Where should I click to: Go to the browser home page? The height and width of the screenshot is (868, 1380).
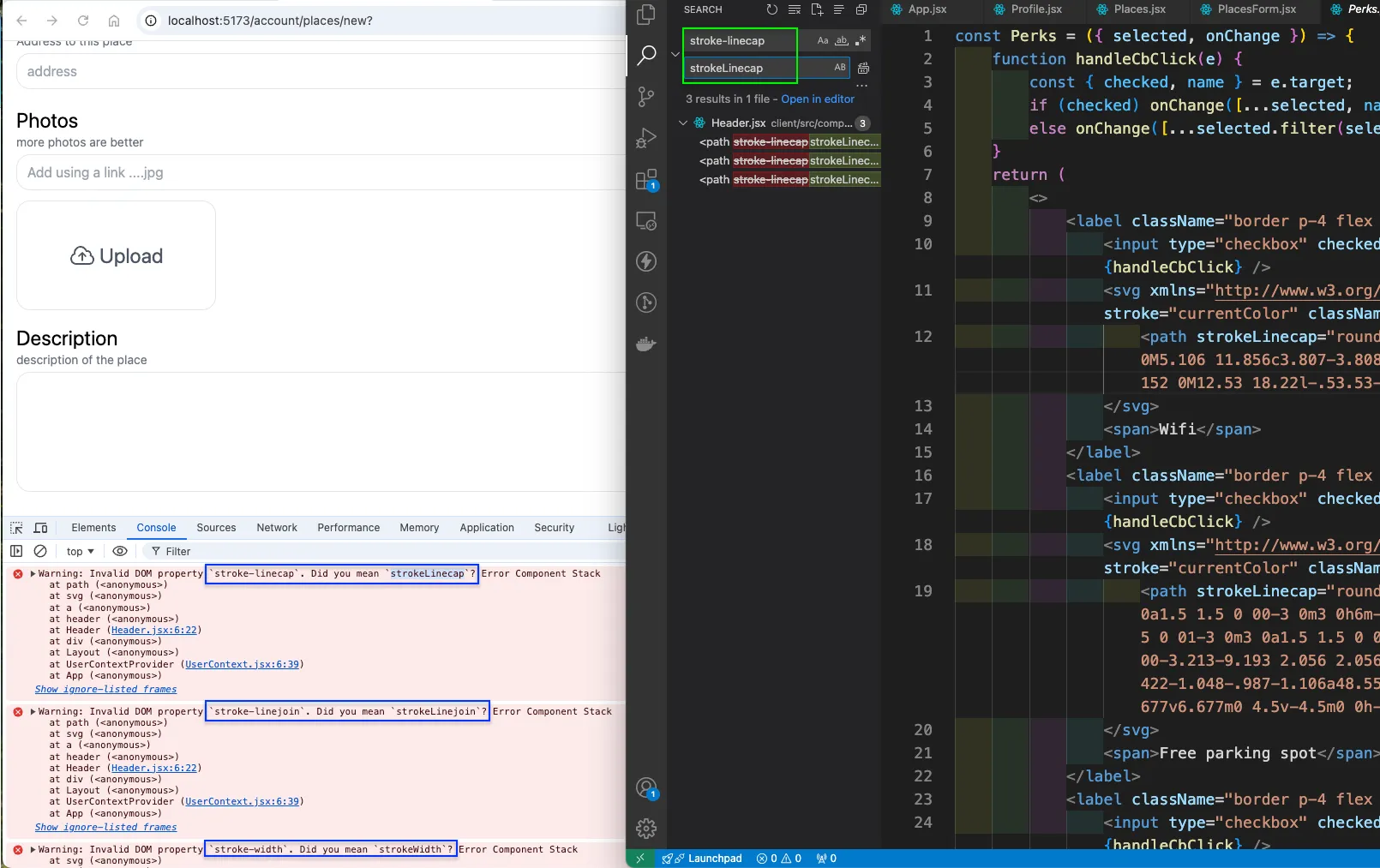[114, 21]
